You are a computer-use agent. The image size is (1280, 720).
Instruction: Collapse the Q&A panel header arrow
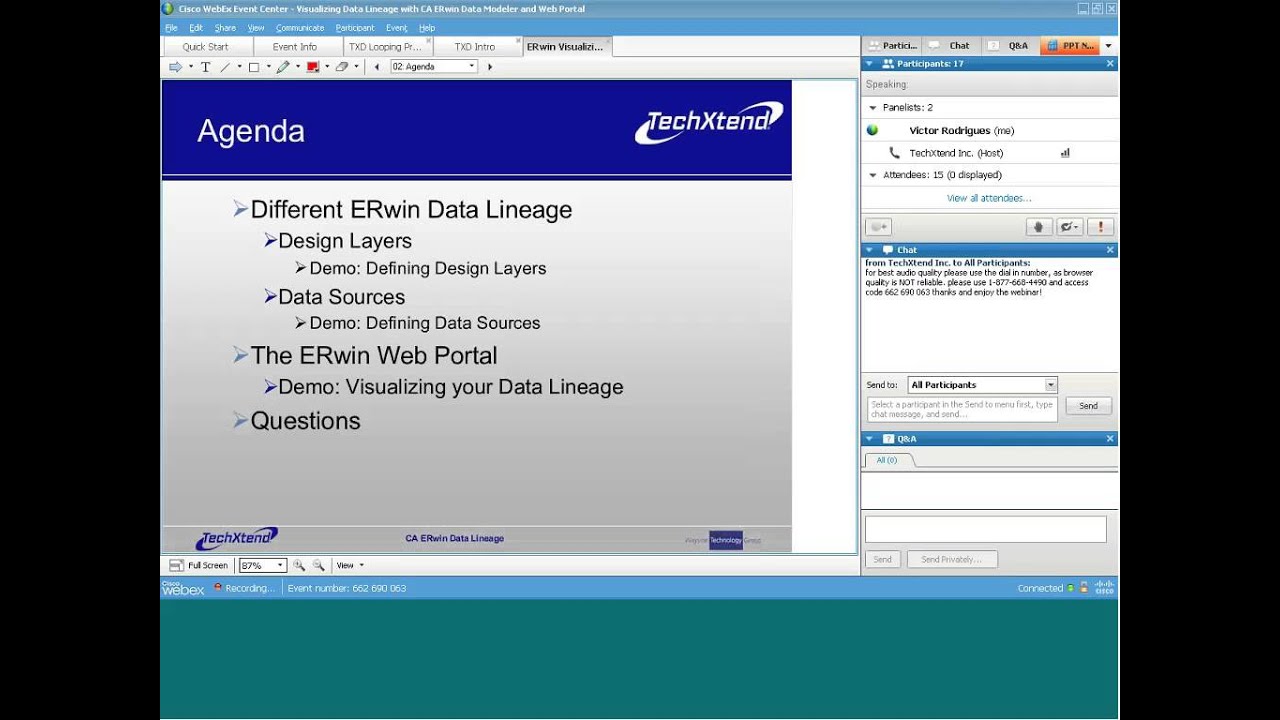click(870, 439)
